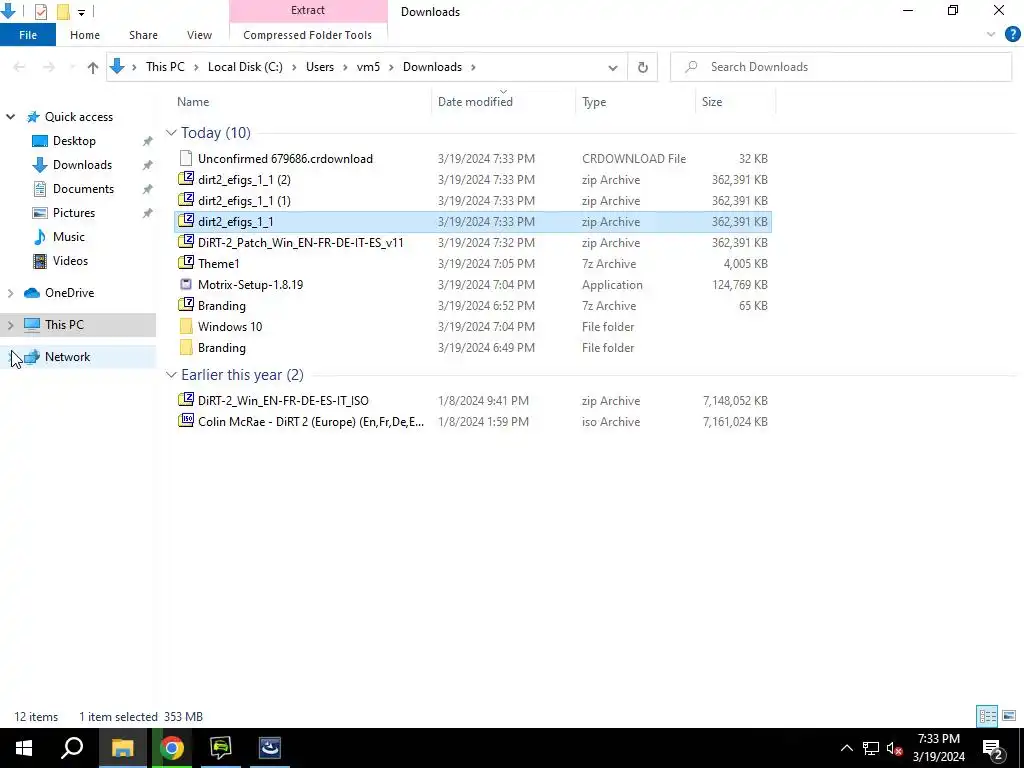Open the muted volume tray icon
The height and width of the screenshot is (768, 1024).
click(894, 748)
